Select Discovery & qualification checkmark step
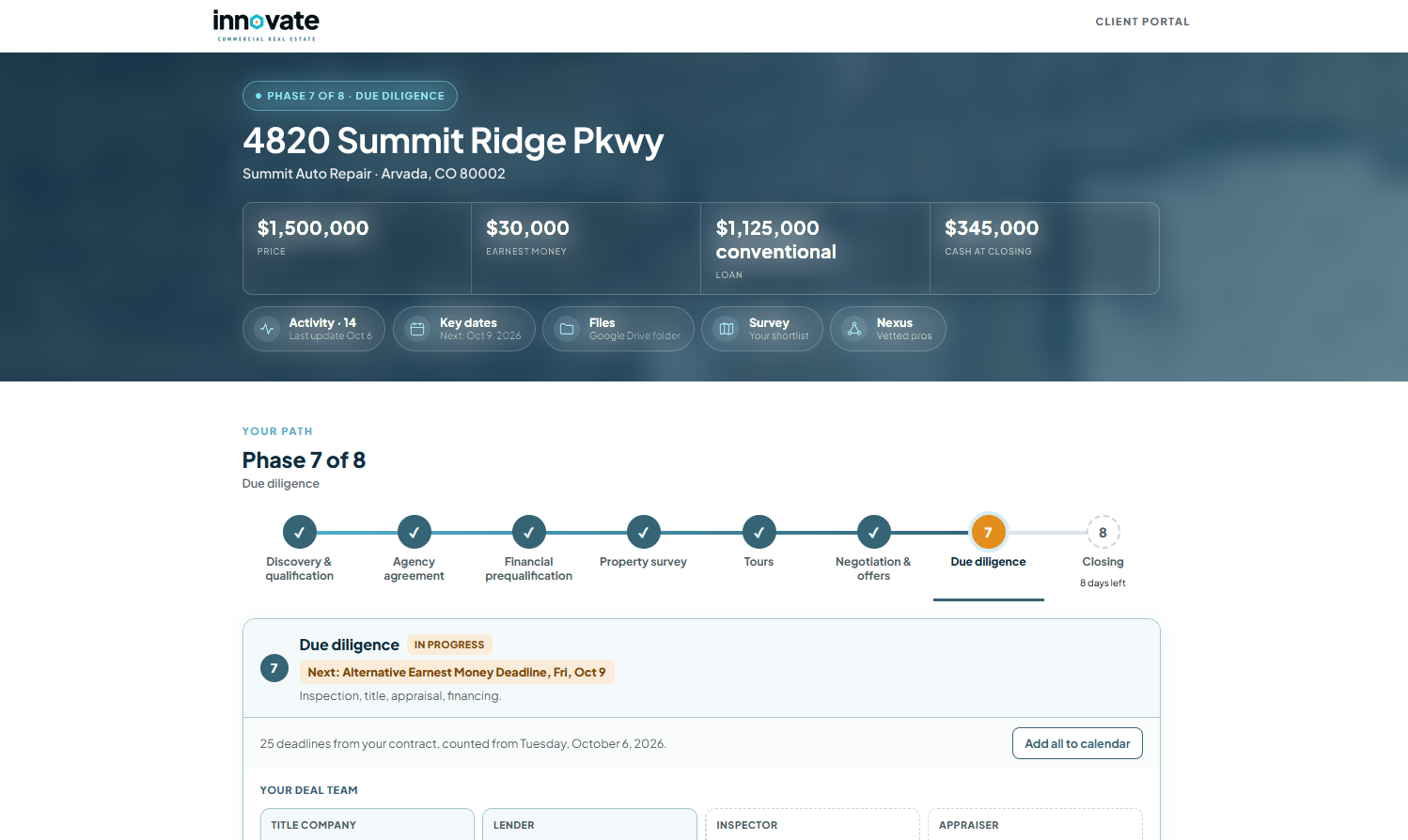The height and width of the screenshot is (840, 1408). (300, 532)
